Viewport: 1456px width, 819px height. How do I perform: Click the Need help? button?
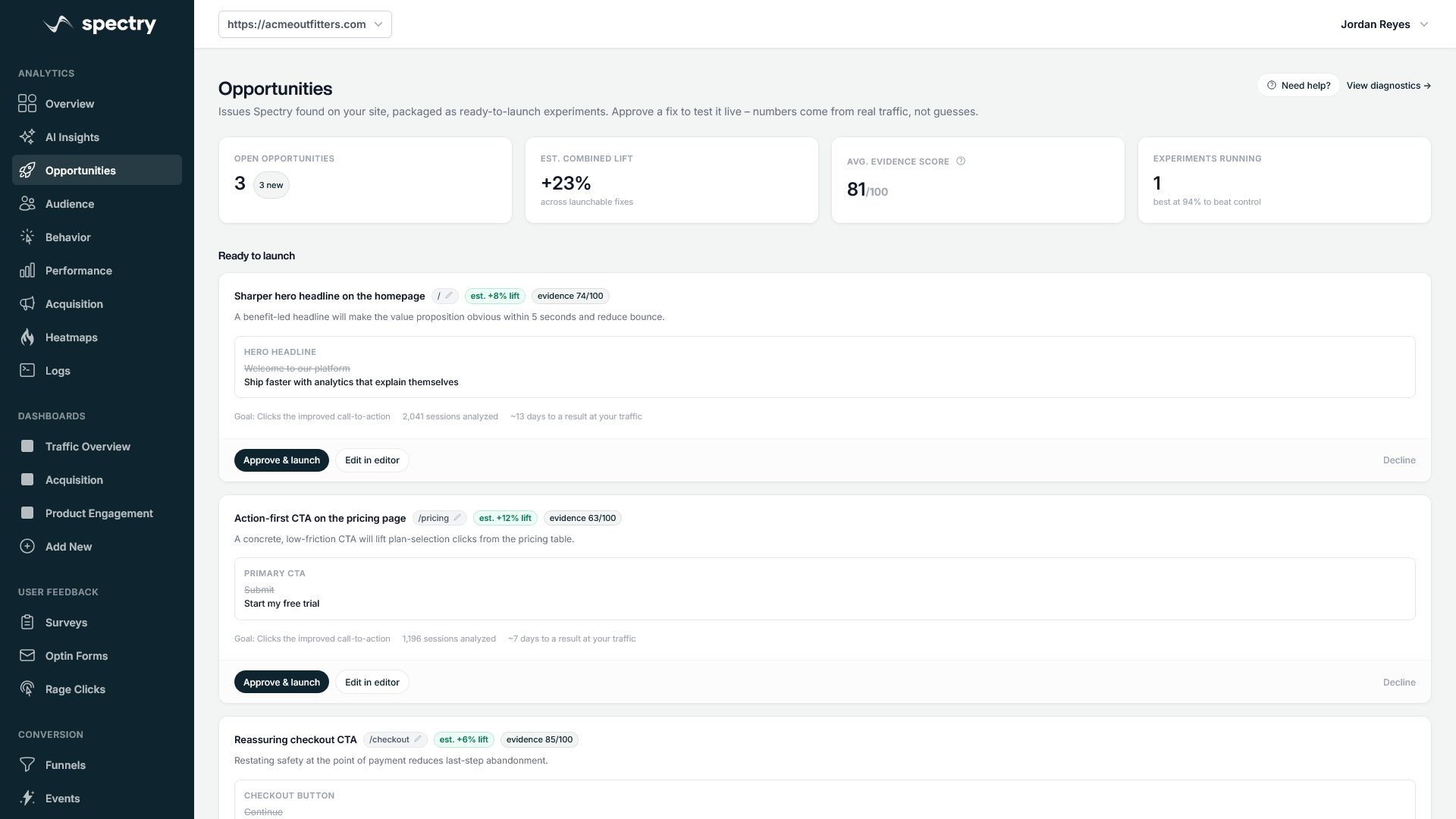coord(1298,86)
